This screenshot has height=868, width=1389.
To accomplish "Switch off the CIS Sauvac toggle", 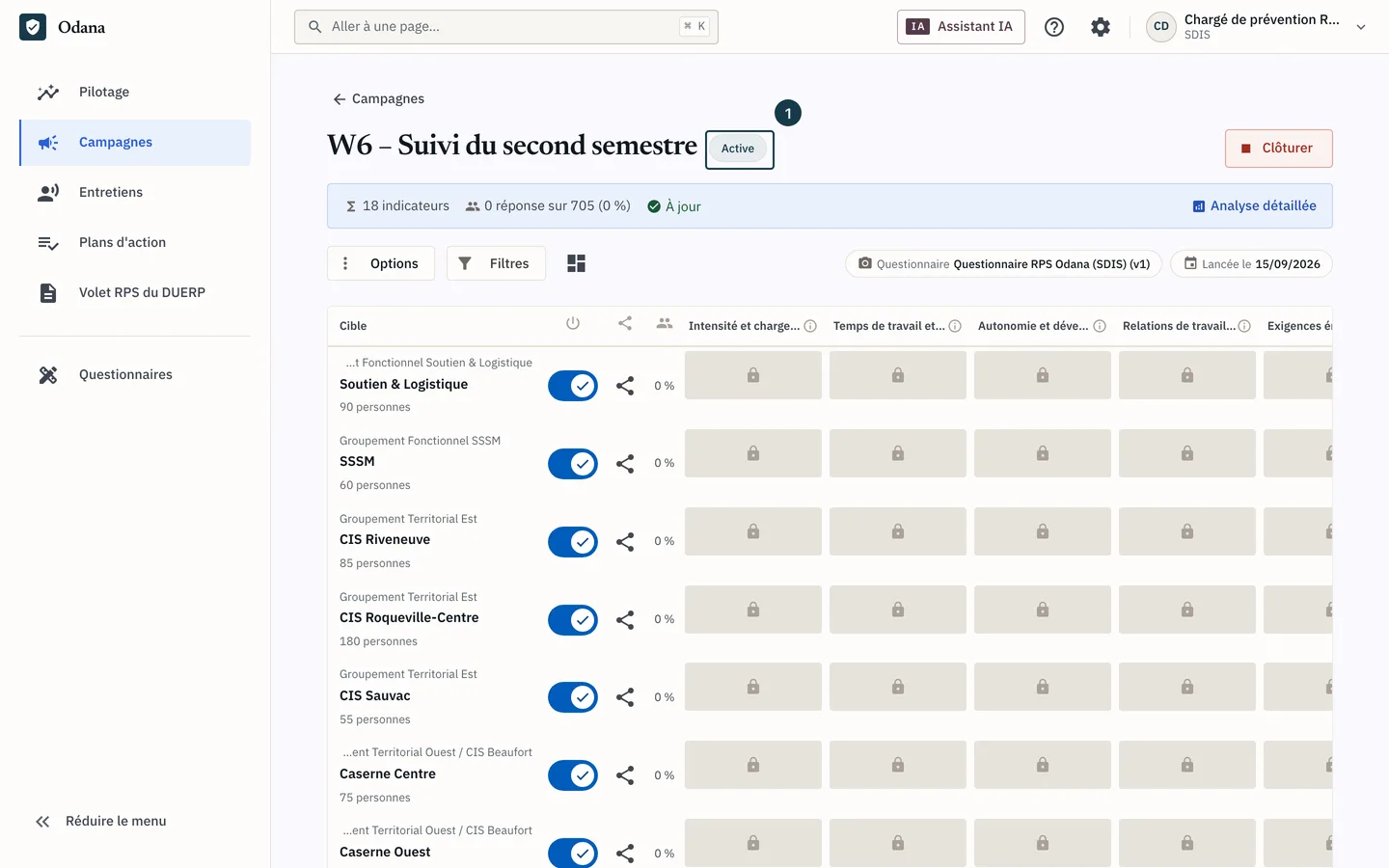I will [x=573, y=697].
